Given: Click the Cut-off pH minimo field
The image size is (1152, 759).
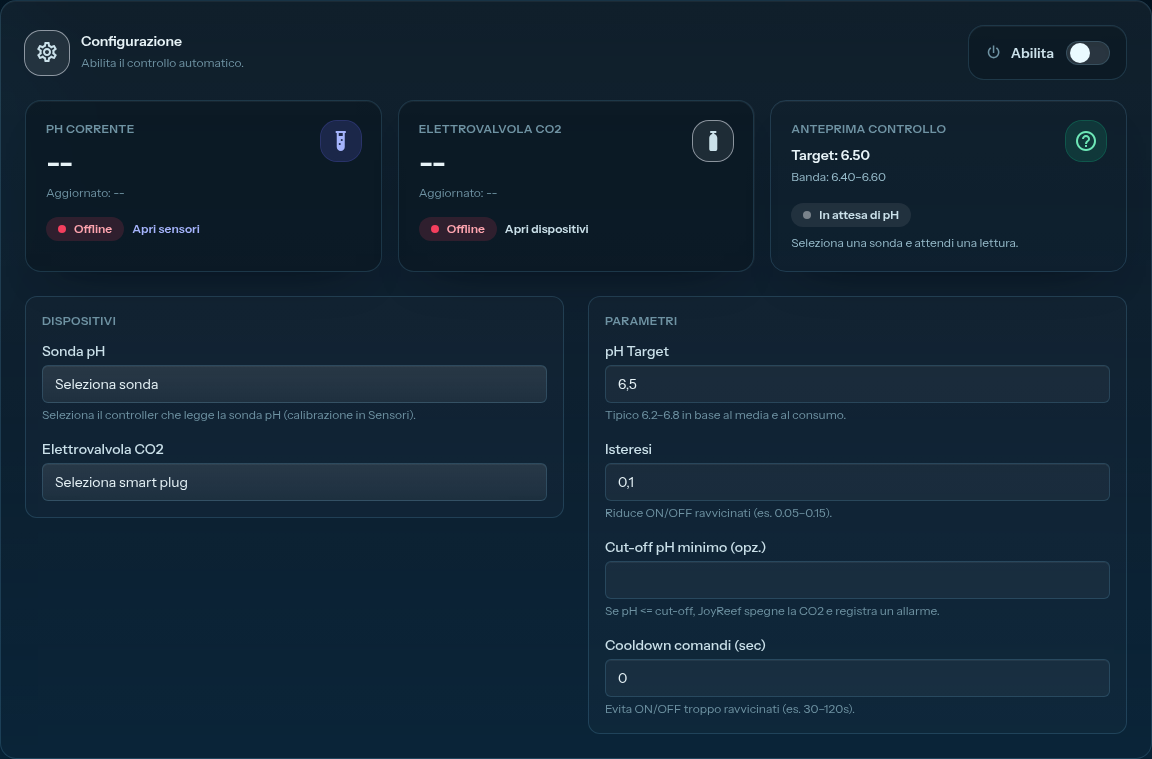Looking at the screenshot, I should (x=857, y=580).
